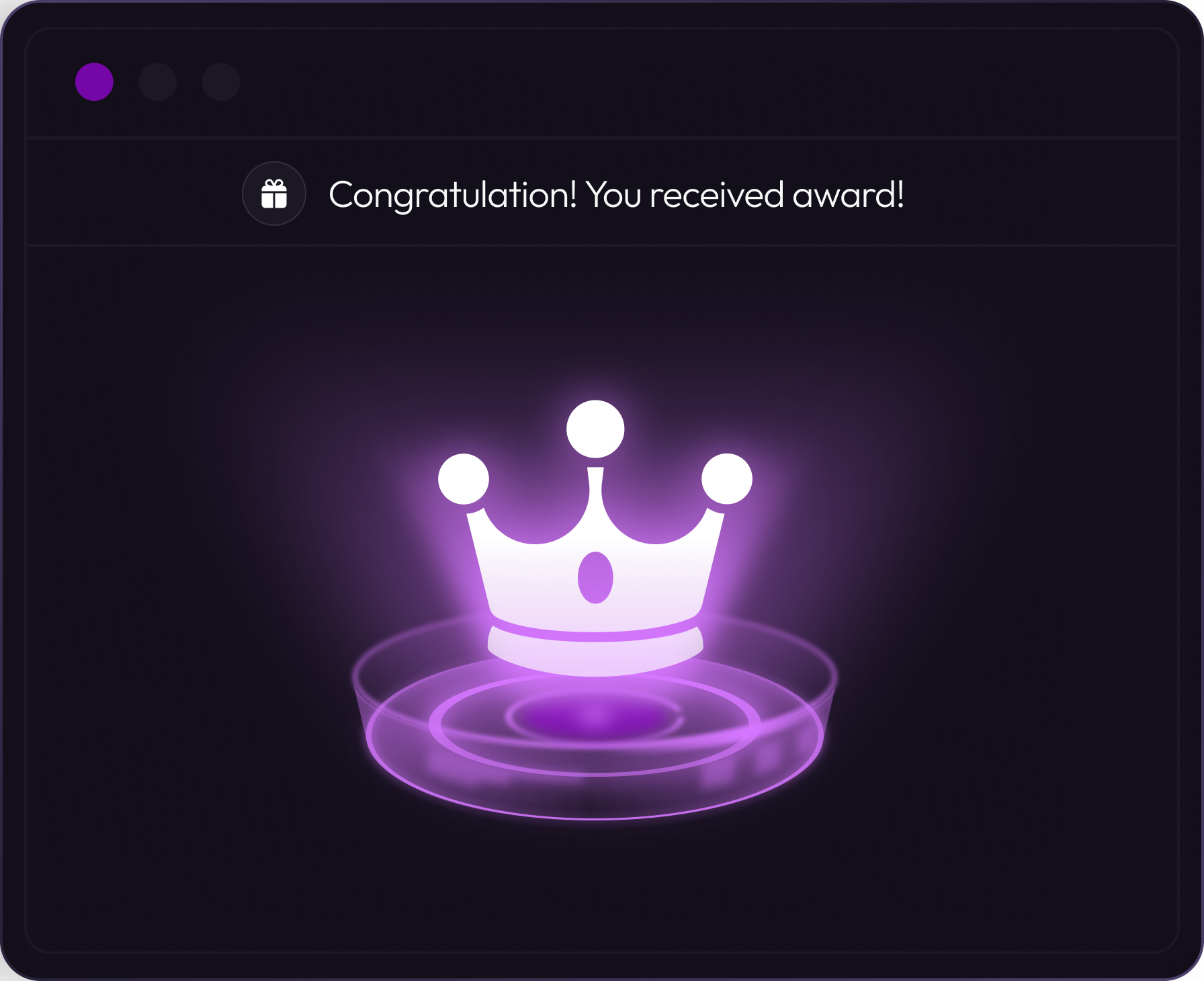Click the word "received" in the banner
This screenshot has width=1204, height=981.
[717, 196]
